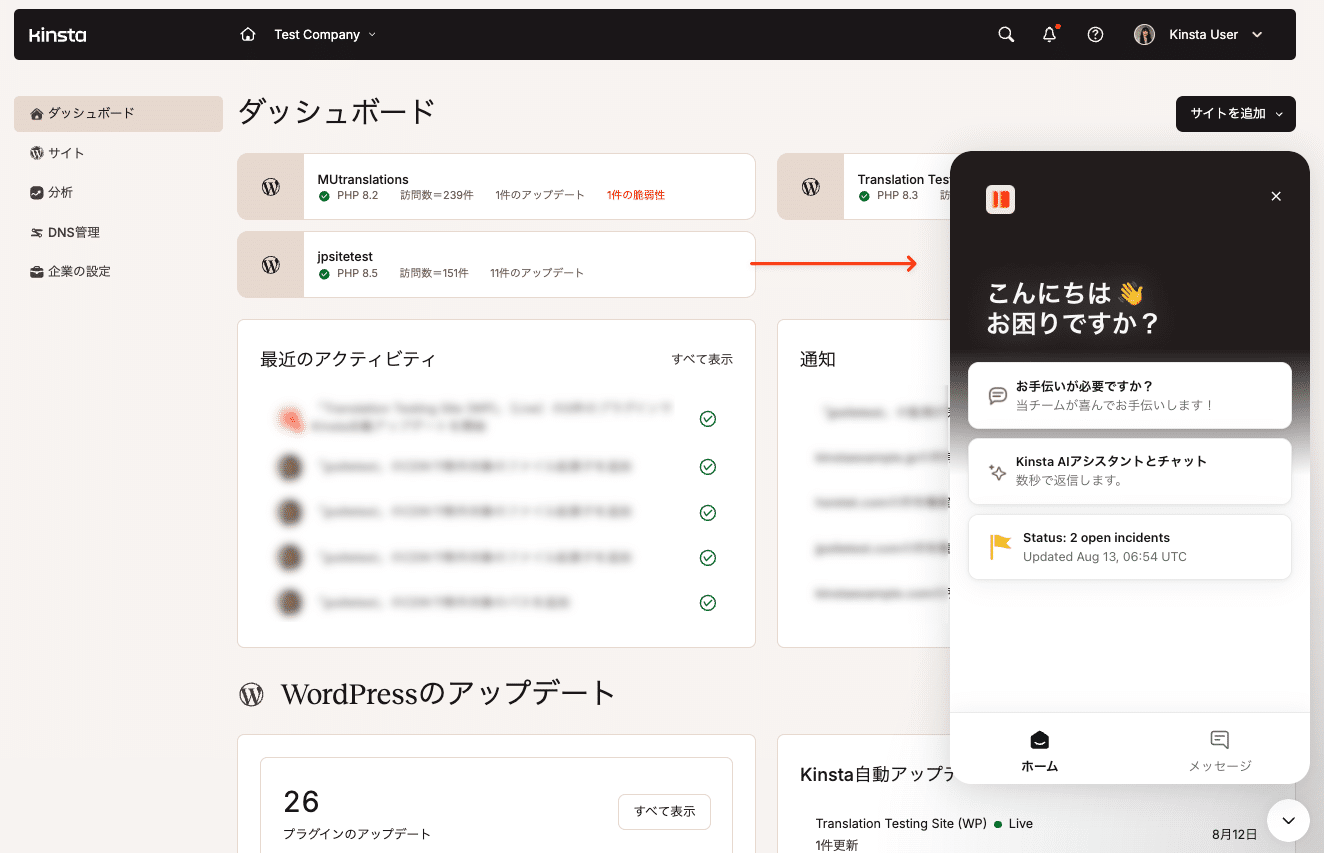Open the home icon in top bar
This screenshot has height=853, width=1324.
[248, 34]
